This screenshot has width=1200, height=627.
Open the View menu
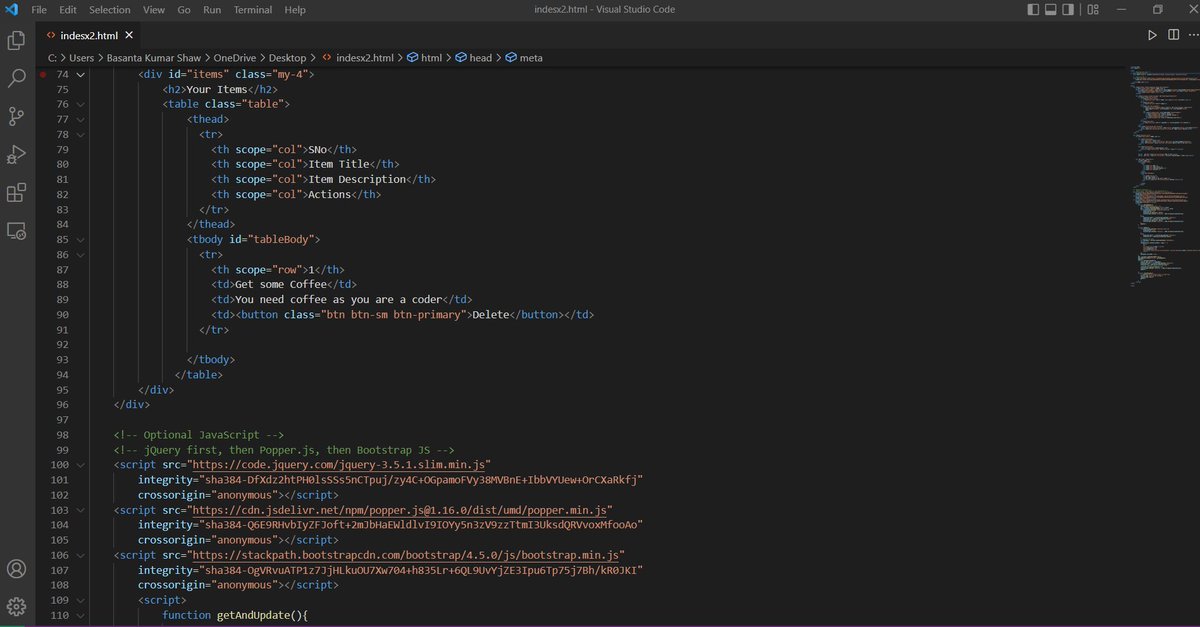pyautogui.click(x=154, y=9)
